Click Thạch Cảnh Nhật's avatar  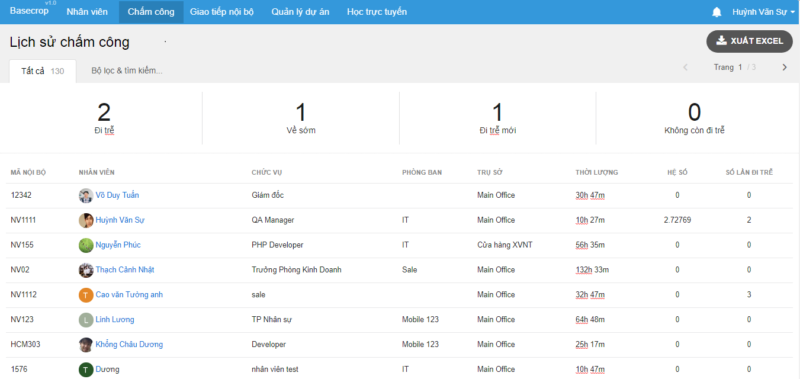click(86, 270)
